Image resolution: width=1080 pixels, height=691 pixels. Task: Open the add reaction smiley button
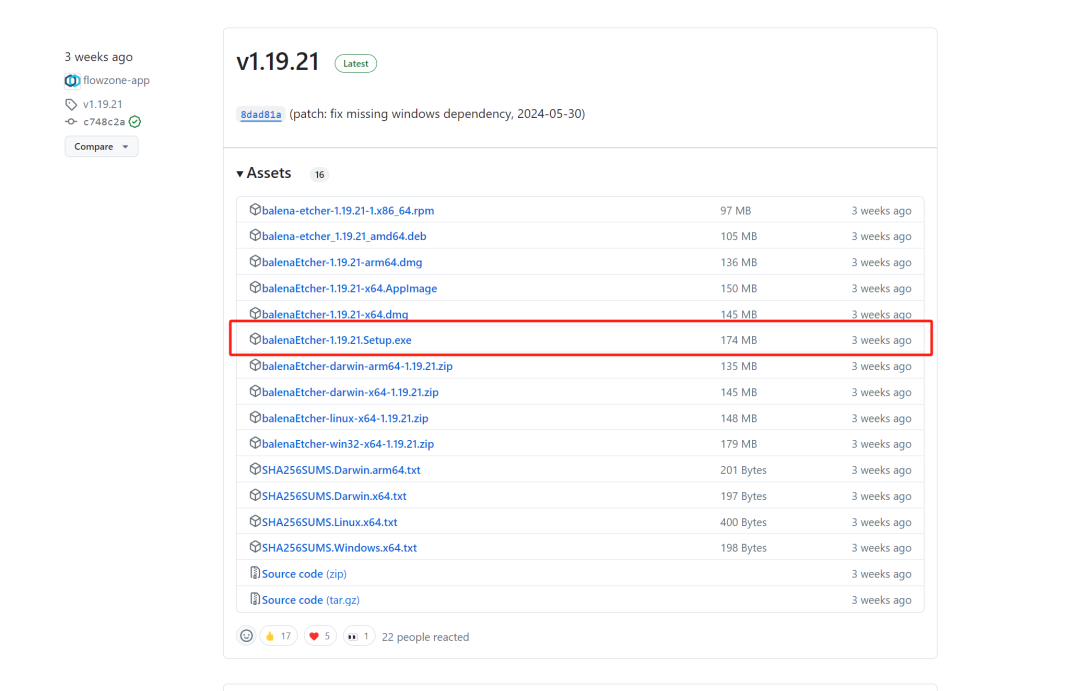[246, 636]
